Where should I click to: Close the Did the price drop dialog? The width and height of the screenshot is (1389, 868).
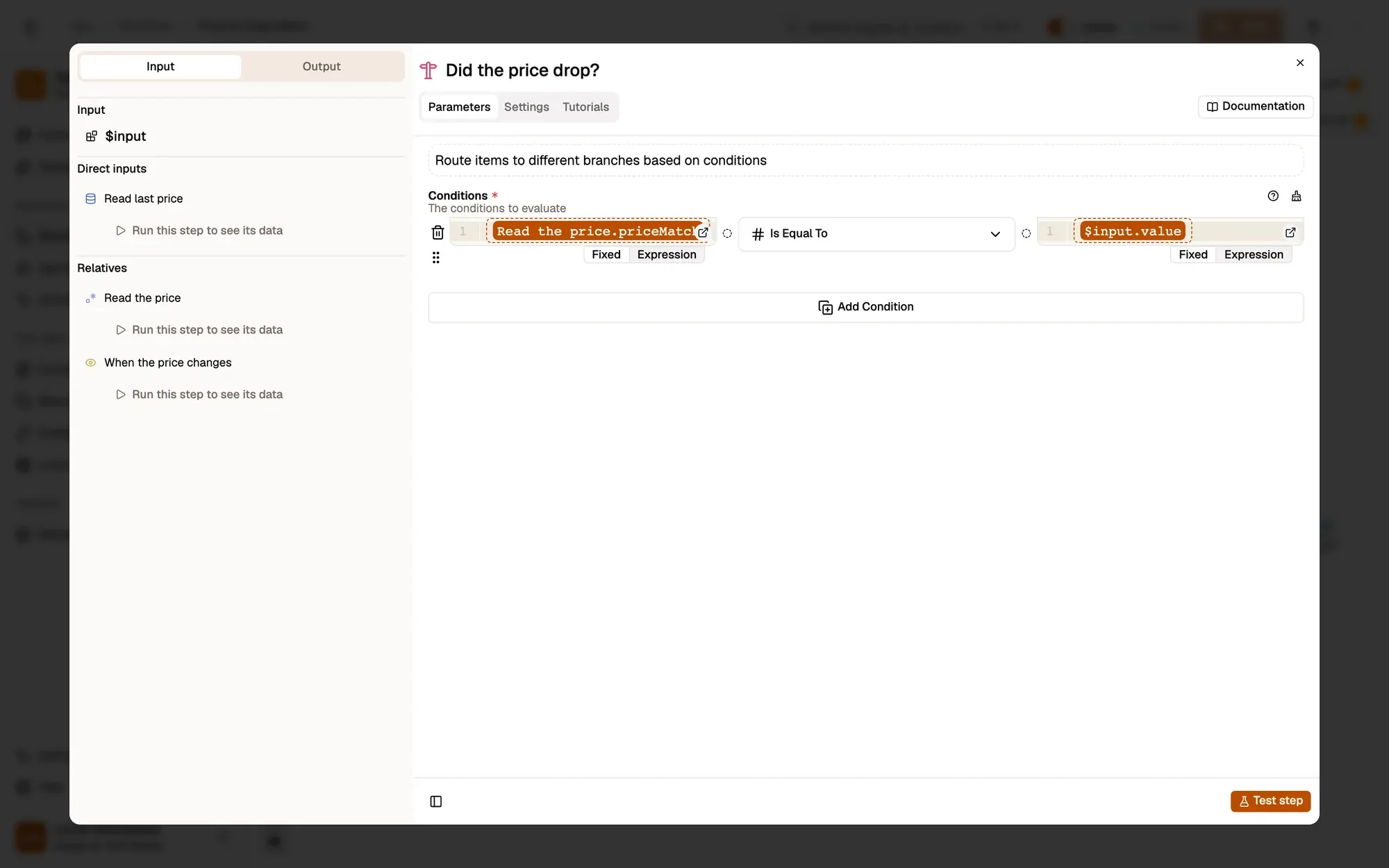coord(1300,62)
